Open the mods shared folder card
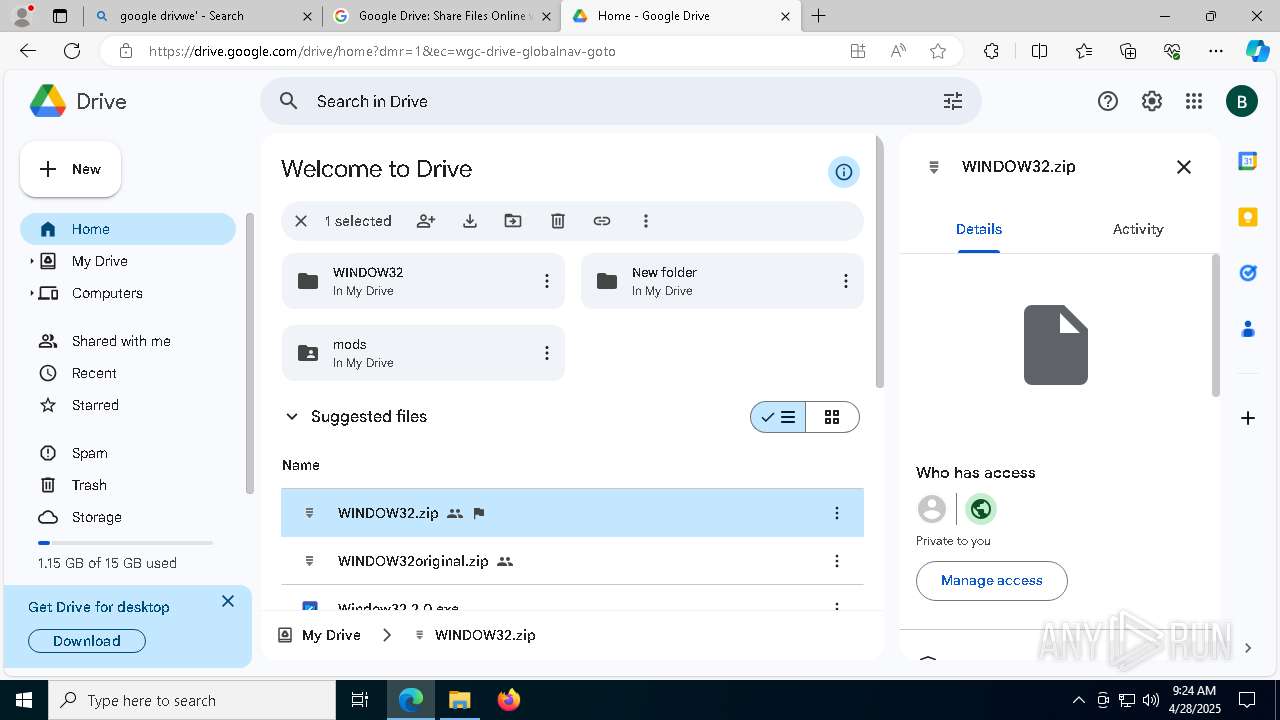The height and width of the screenshot is (720, 1280). [423, 353]
